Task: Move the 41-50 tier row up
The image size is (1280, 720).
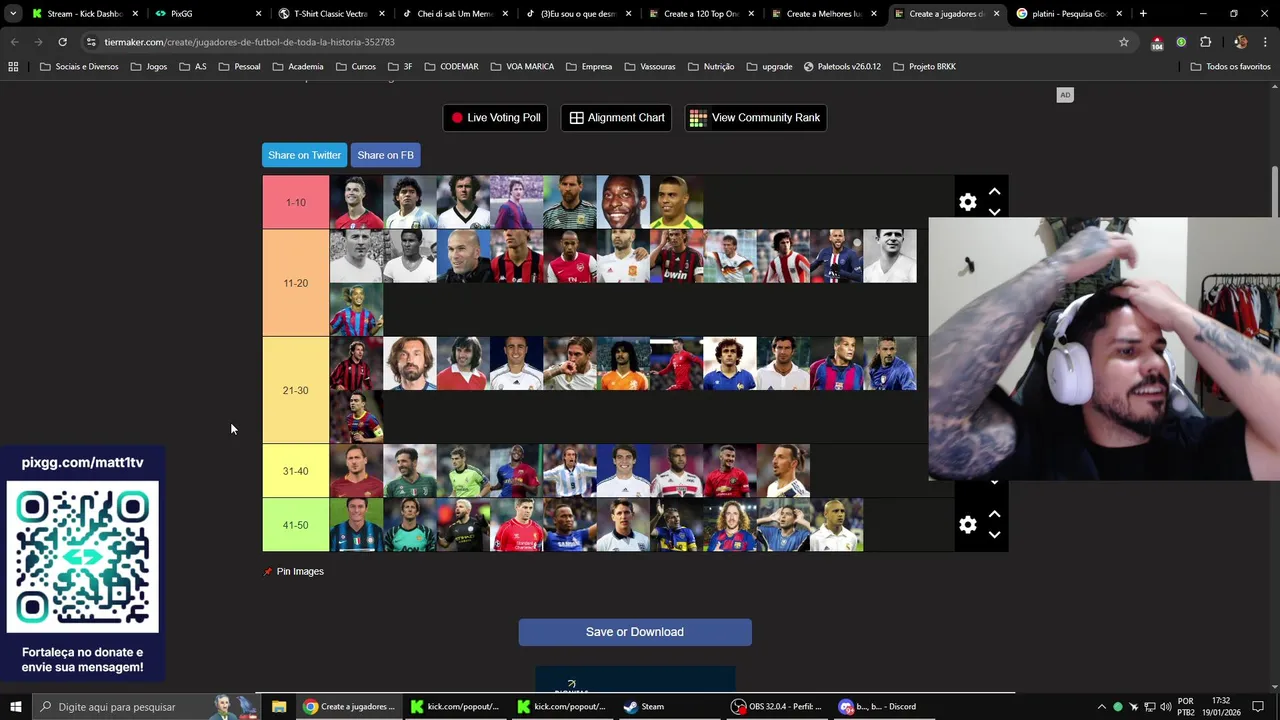Action: pyautogui.click(x=994, y=514)
